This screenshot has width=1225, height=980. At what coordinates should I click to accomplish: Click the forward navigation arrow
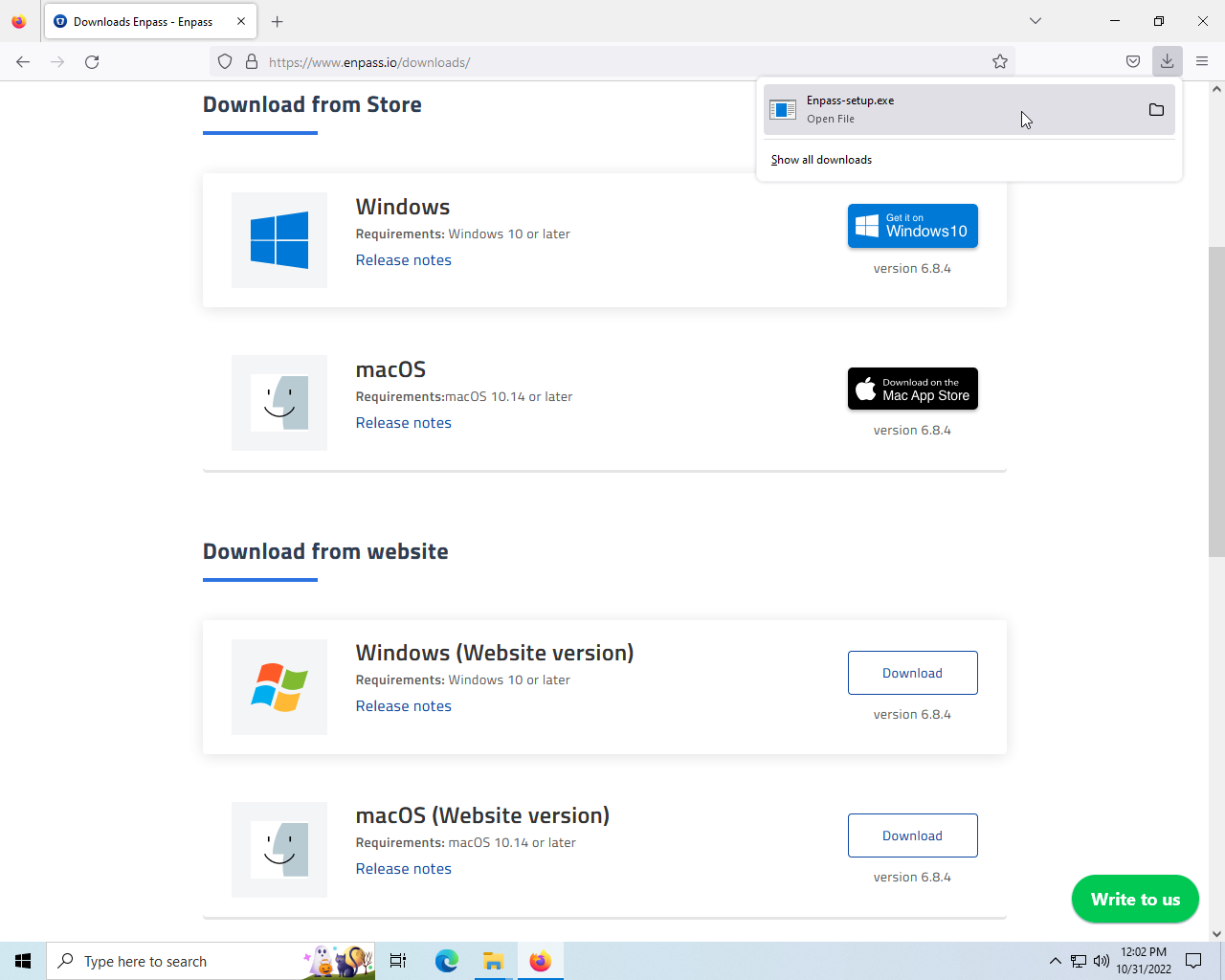57,62
